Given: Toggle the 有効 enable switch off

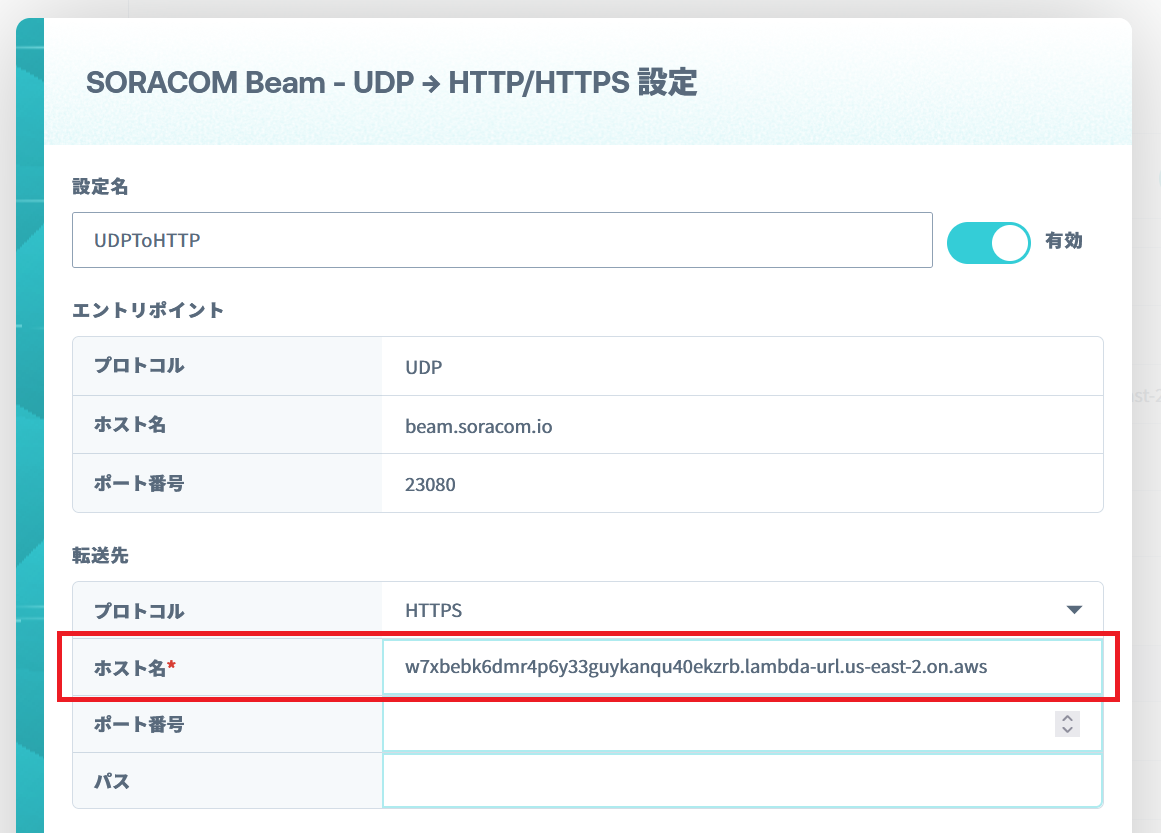Looking at the screenshot, I should (988, 242).
